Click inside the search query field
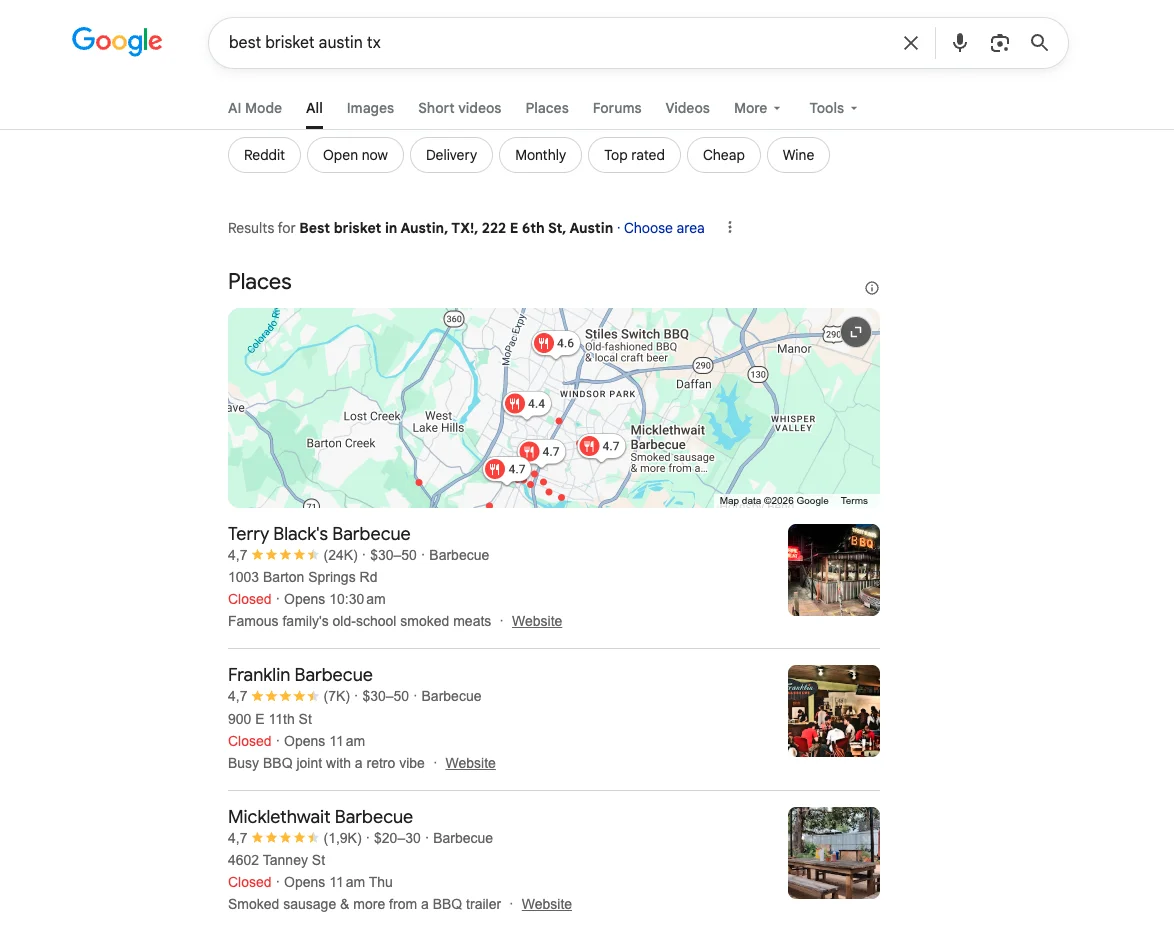 pyautogui.click(x=550, y=43)
